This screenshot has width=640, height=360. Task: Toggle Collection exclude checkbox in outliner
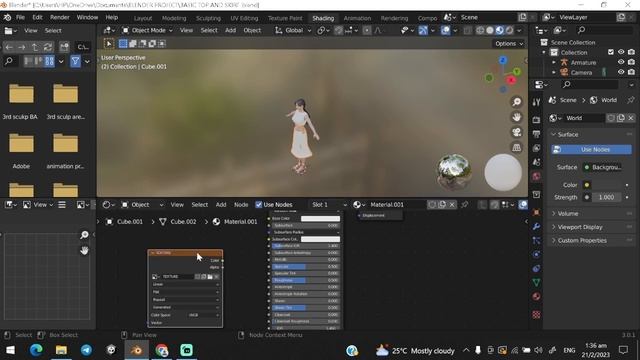(611, 52)
